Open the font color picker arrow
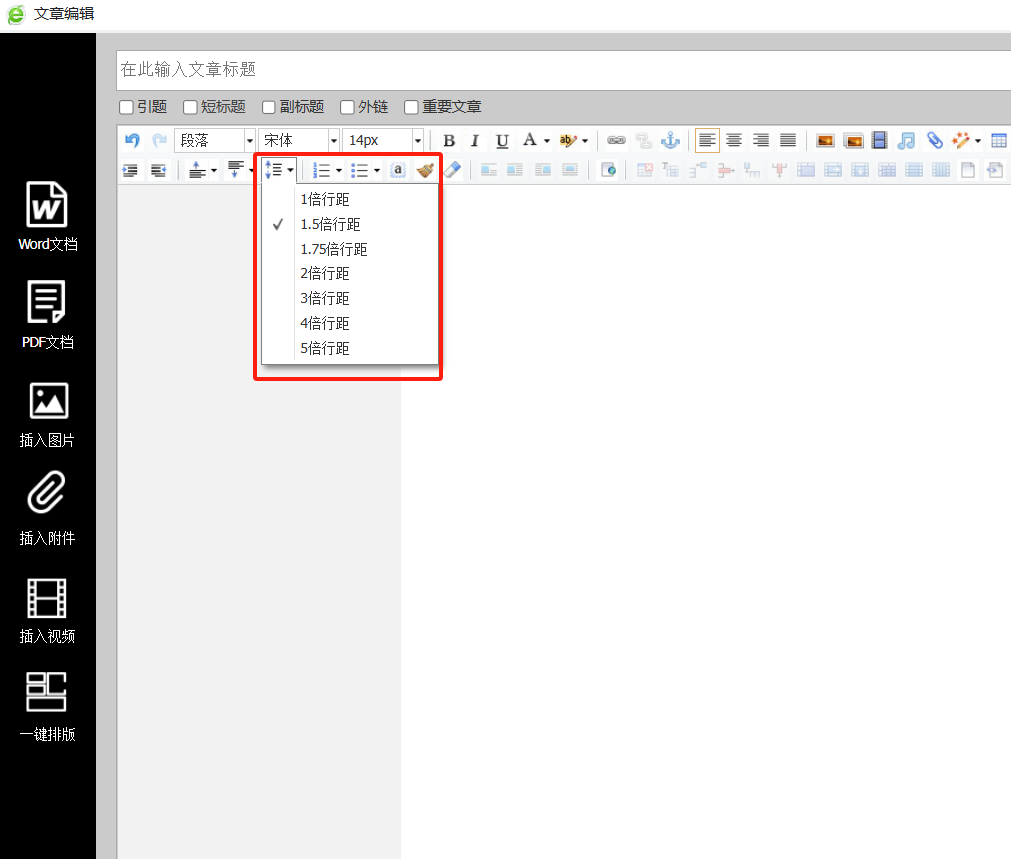Viewport: 1011px width, 859px height. coord(547,141)
